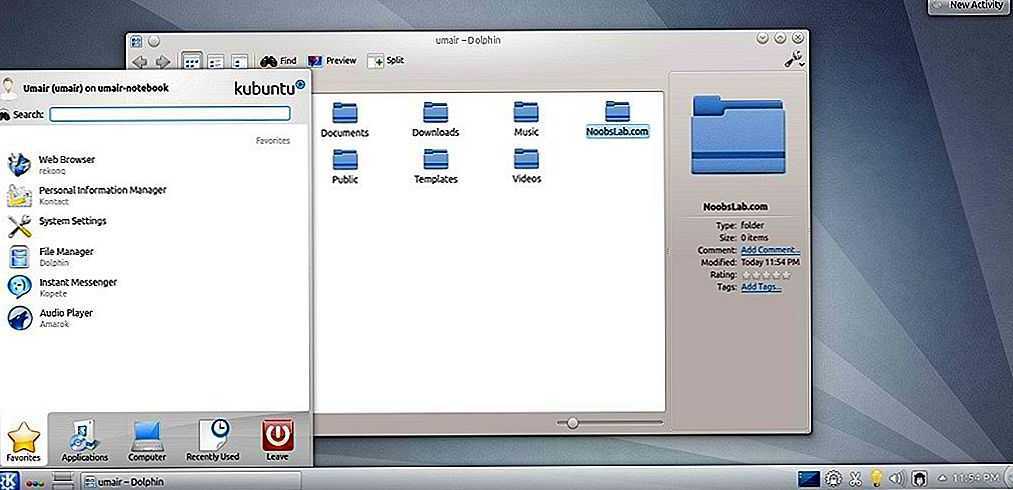Click the yellow lightbulb tray icon

(x=876, y=479)
